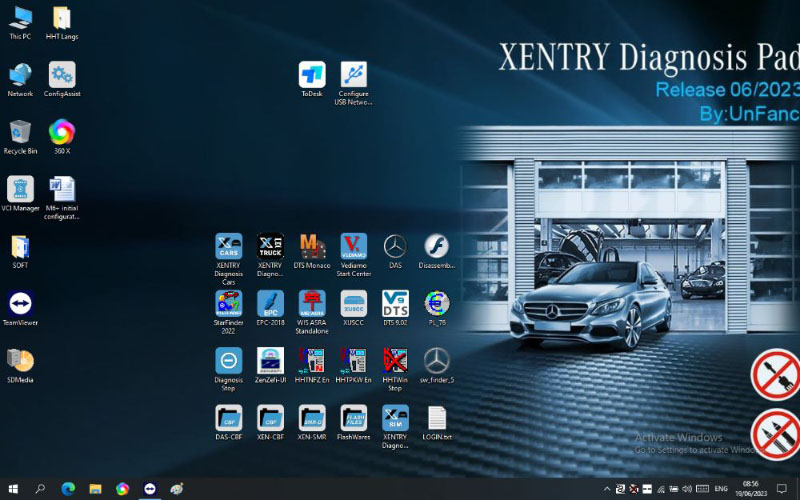Select the EPC-2018 icon
Image resolution: width=800 pixels, height=500 pixels.
[270, 304]
